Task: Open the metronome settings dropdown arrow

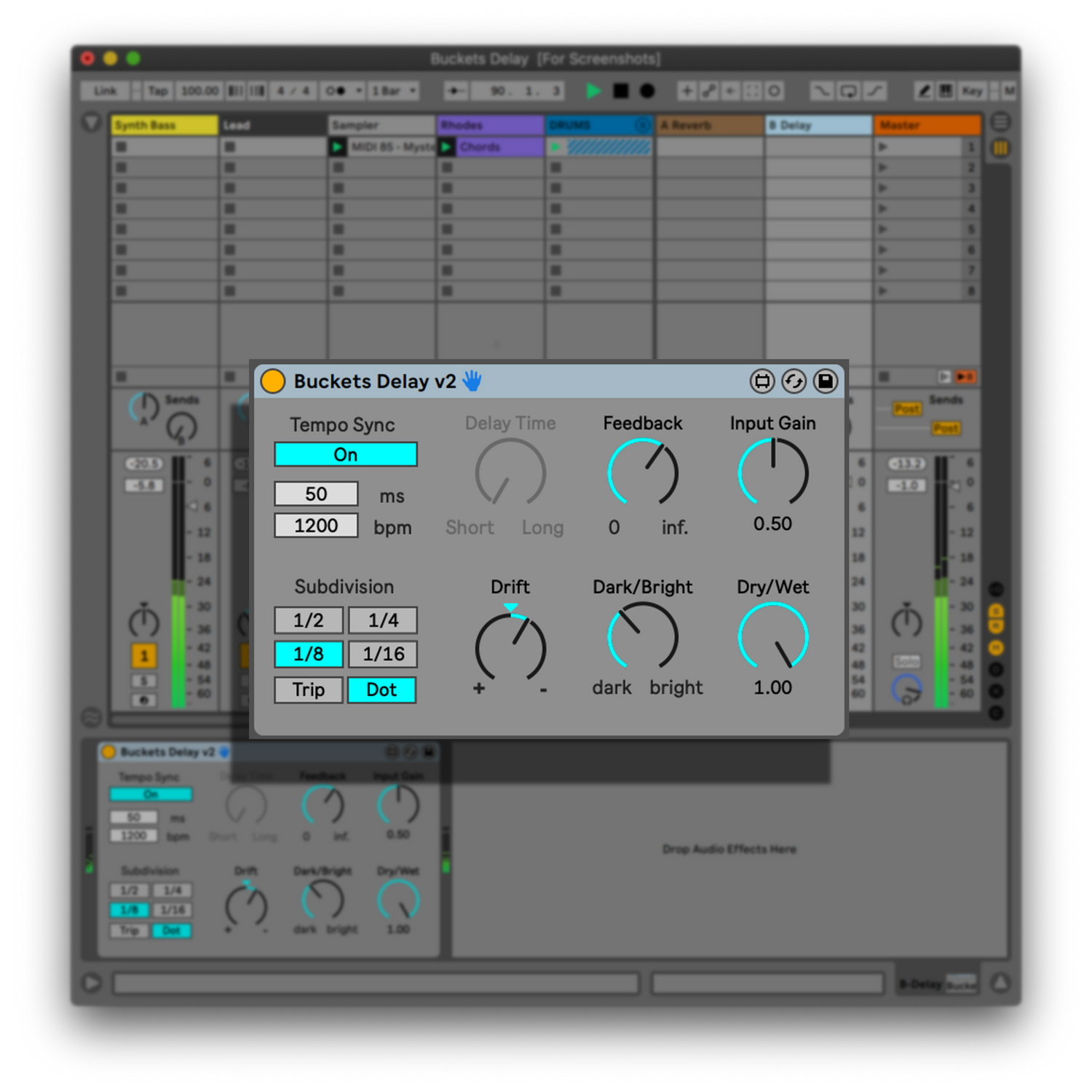Action: pos(359,91)
